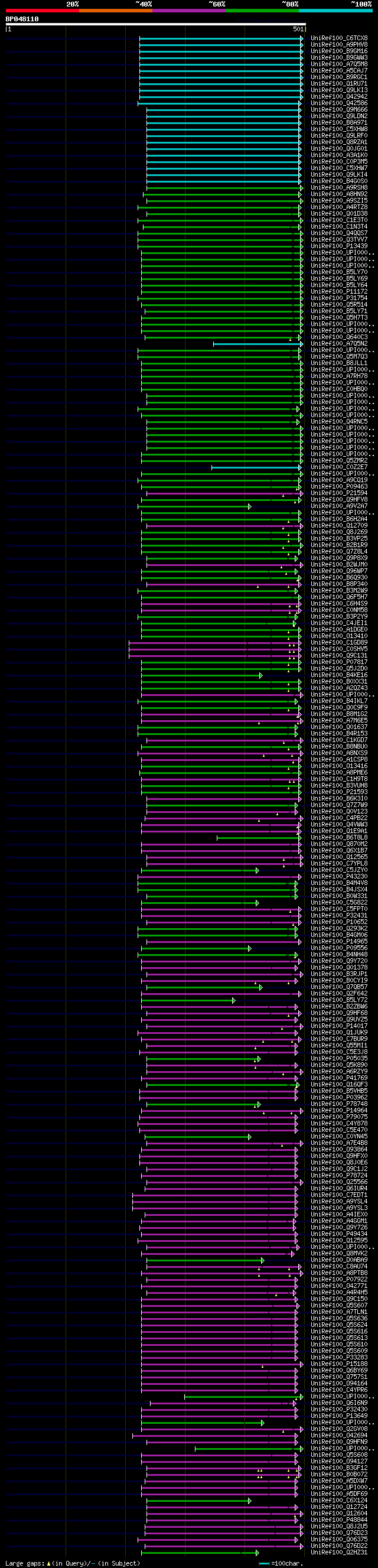Select UniRef100_Q9LKI4 label

(x=339, y=175)
